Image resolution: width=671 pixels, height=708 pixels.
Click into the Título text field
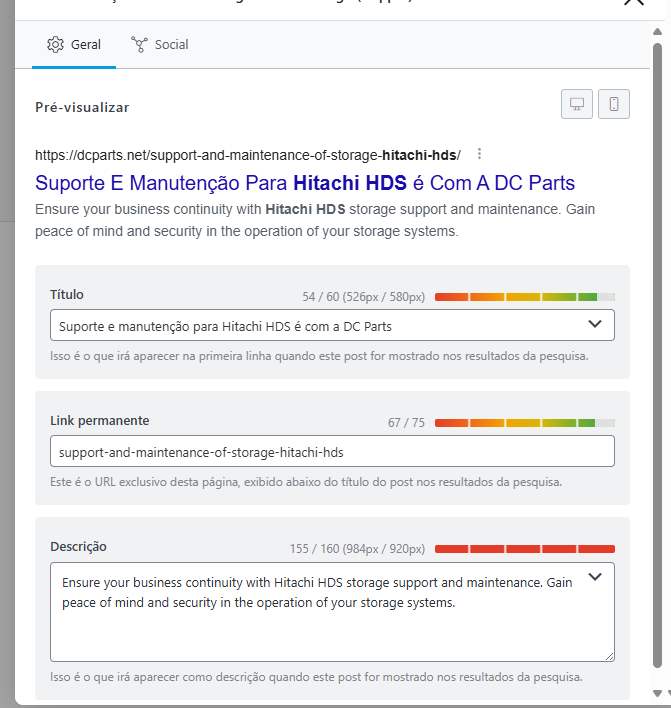(x=316, y=325)
